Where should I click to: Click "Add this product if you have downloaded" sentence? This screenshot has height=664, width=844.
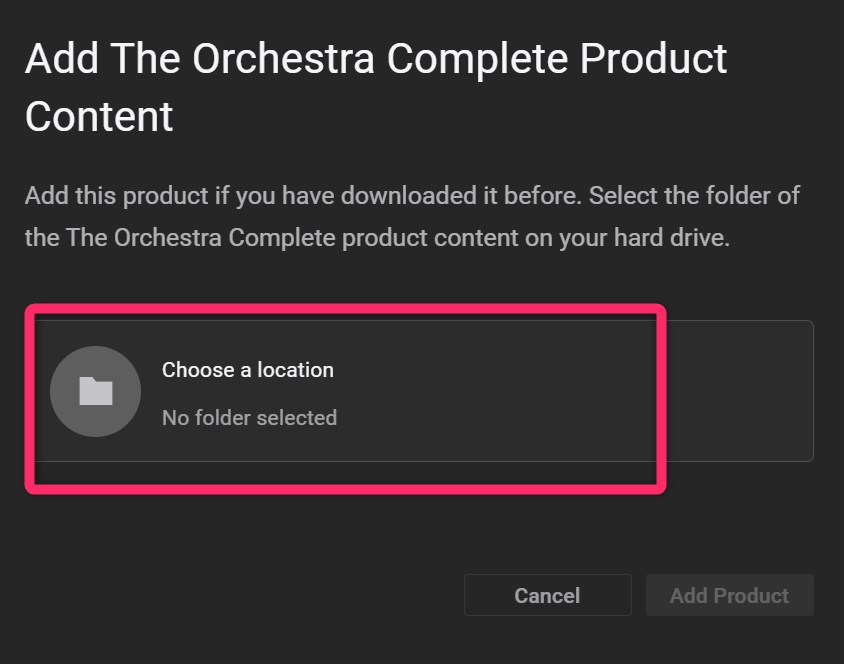[300, 195]
